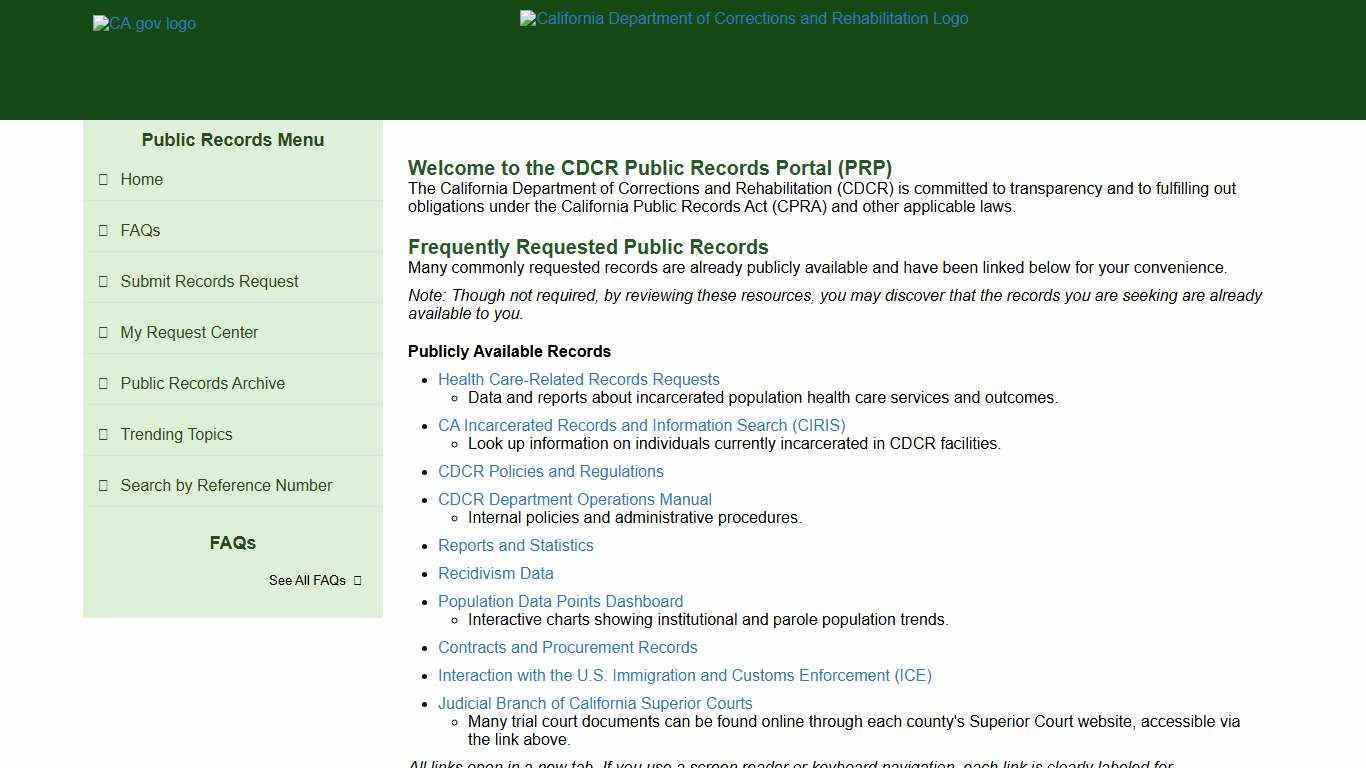Click the Submit Records Request icon

(104, 281)
